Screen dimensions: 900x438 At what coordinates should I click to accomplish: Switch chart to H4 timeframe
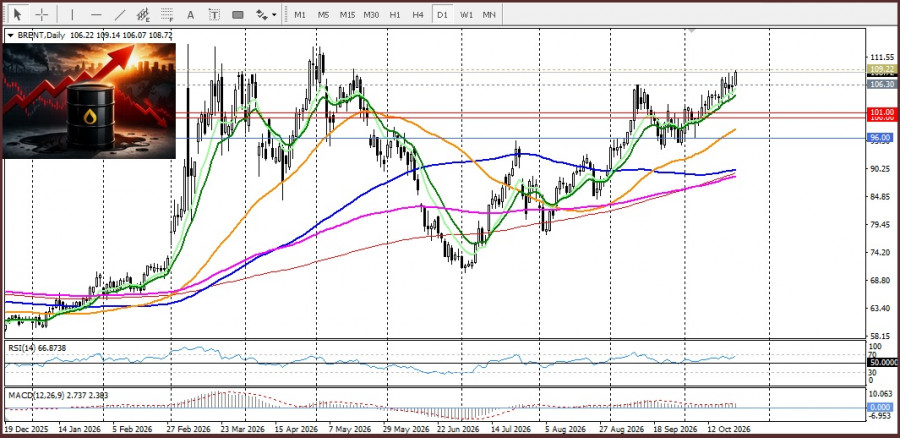coord(418,14)
